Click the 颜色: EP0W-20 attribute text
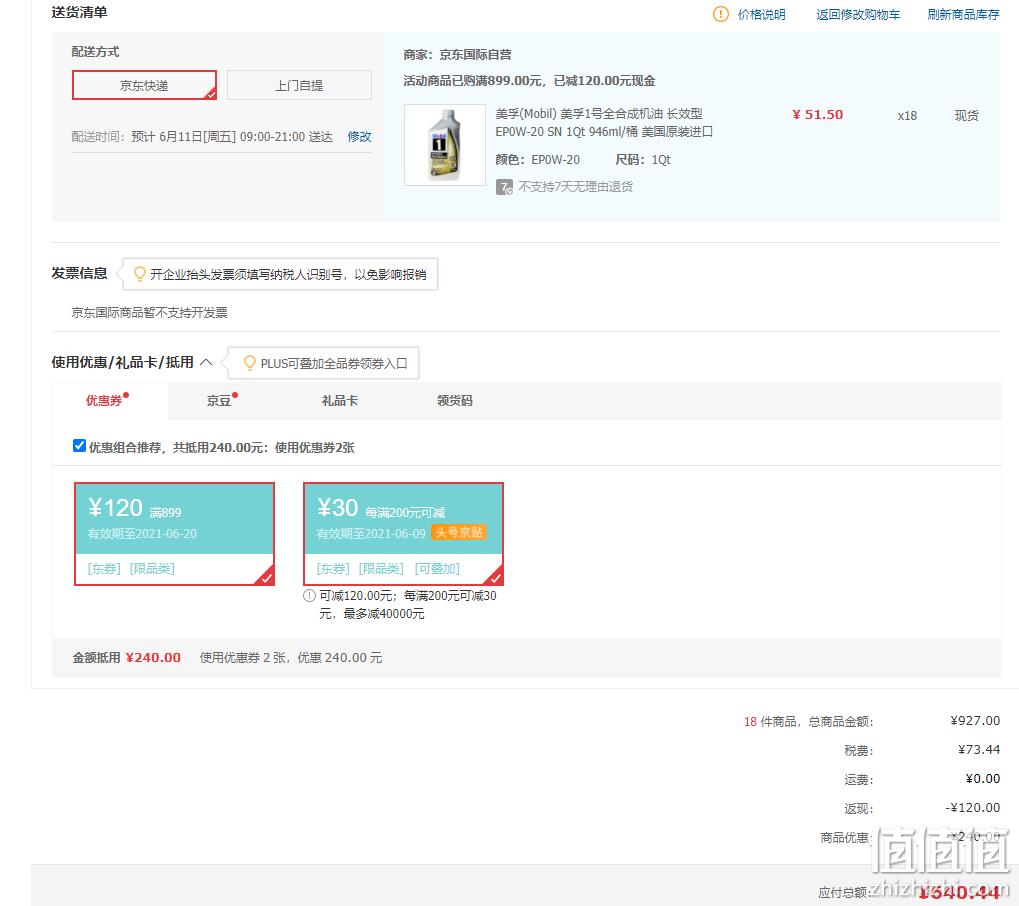The image size is (1019, 906). [x=537, y=160]
